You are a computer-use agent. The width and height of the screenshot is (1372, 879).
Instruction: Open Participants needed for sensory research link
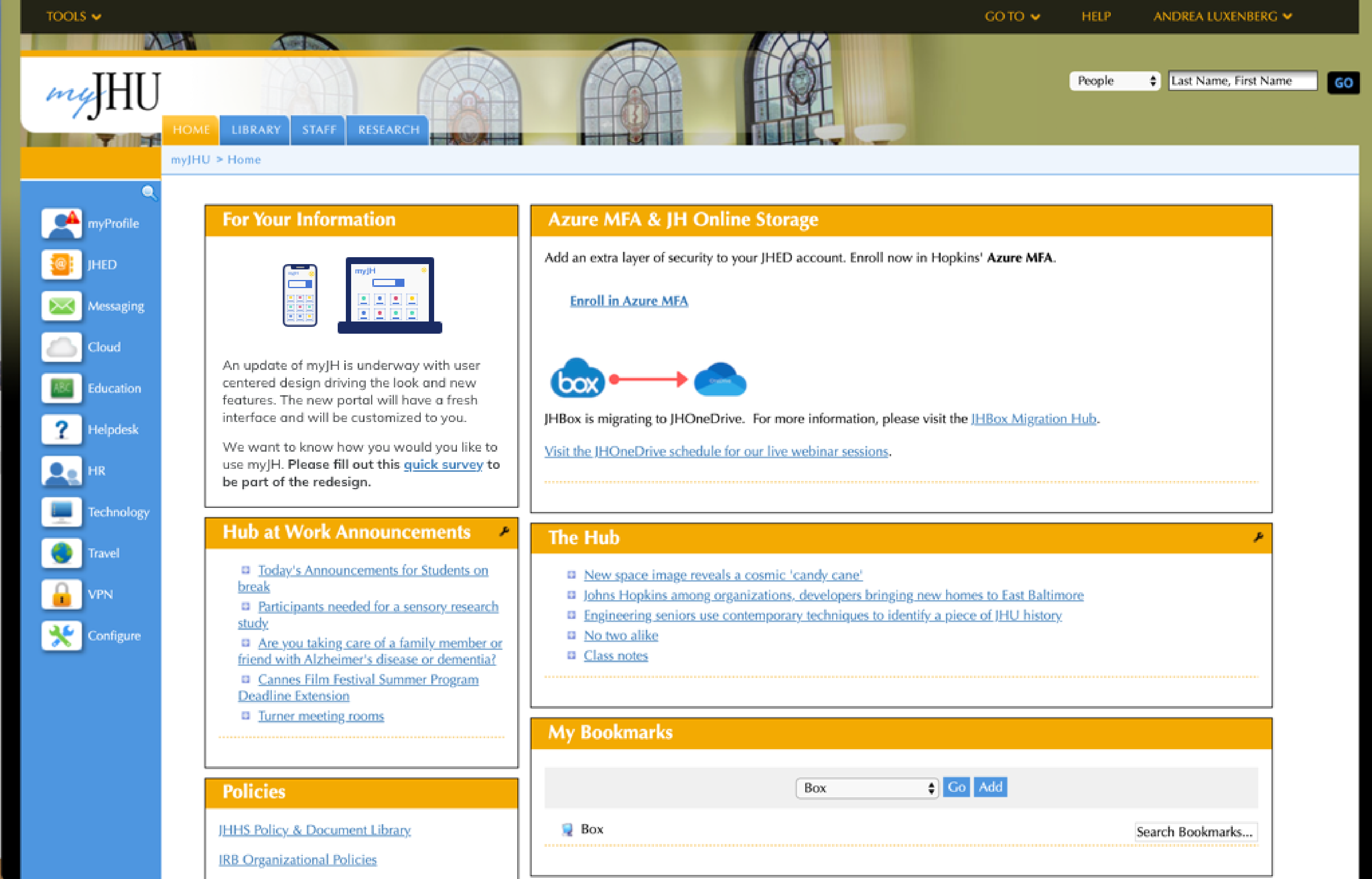(368, 614)
